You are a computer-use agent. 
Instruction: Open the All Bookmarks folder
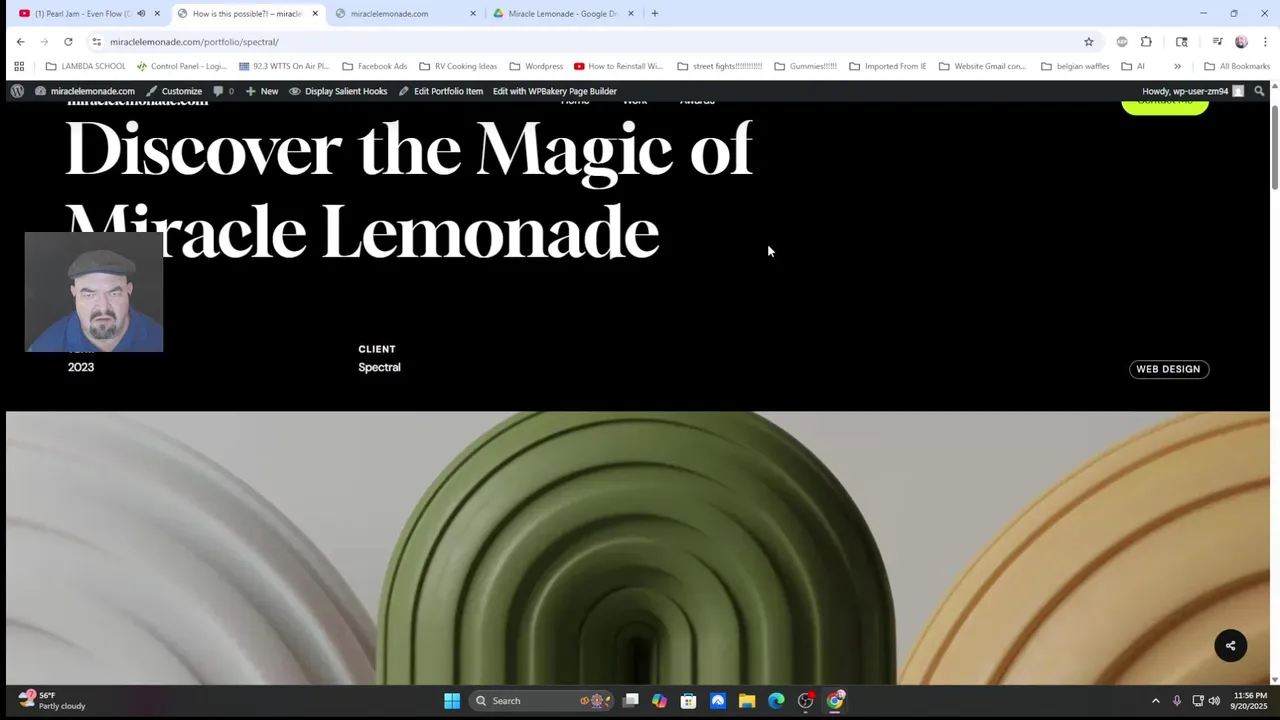coord(1237,66)
